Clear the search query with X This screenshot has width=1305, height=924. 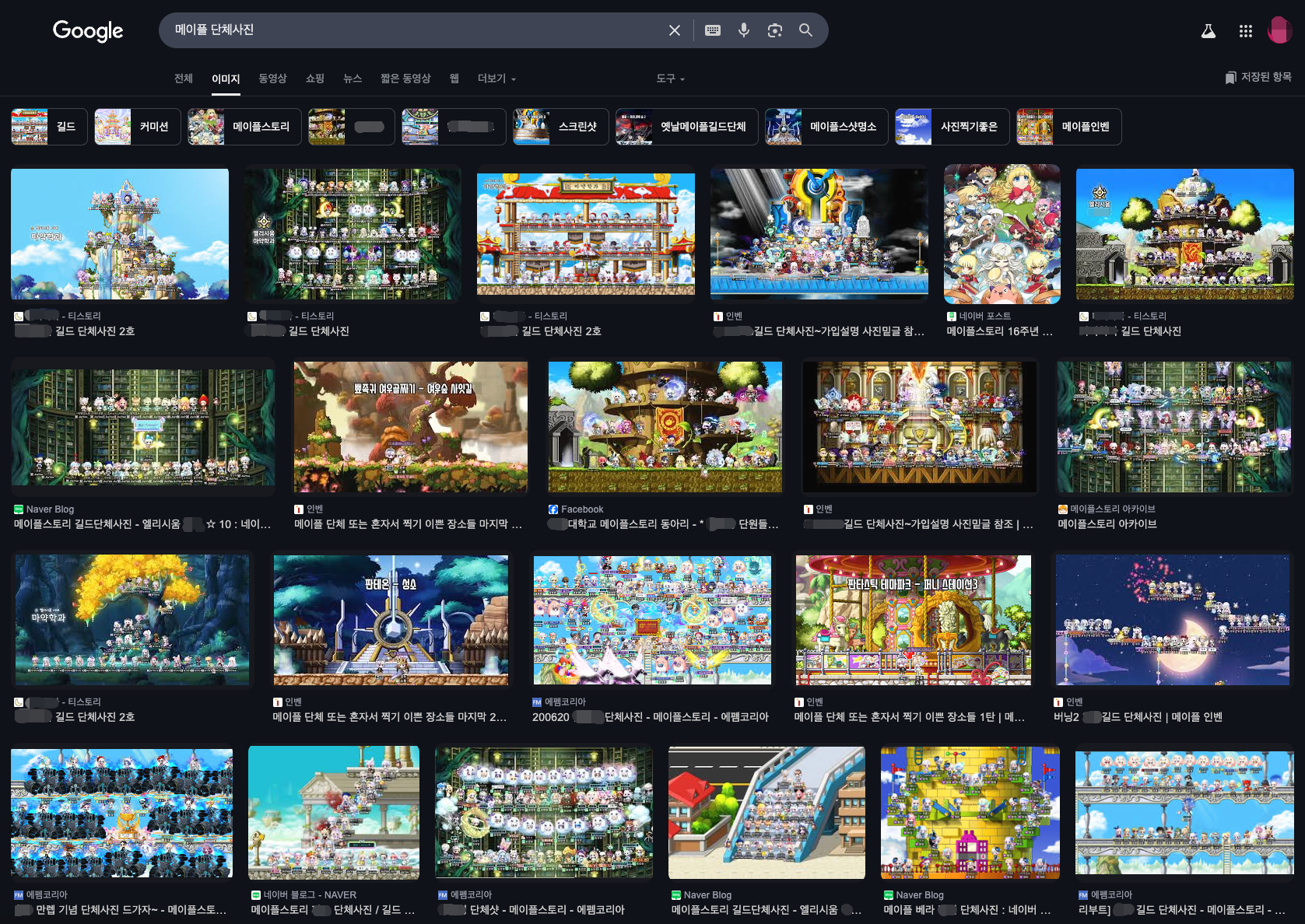coord(675,30)
